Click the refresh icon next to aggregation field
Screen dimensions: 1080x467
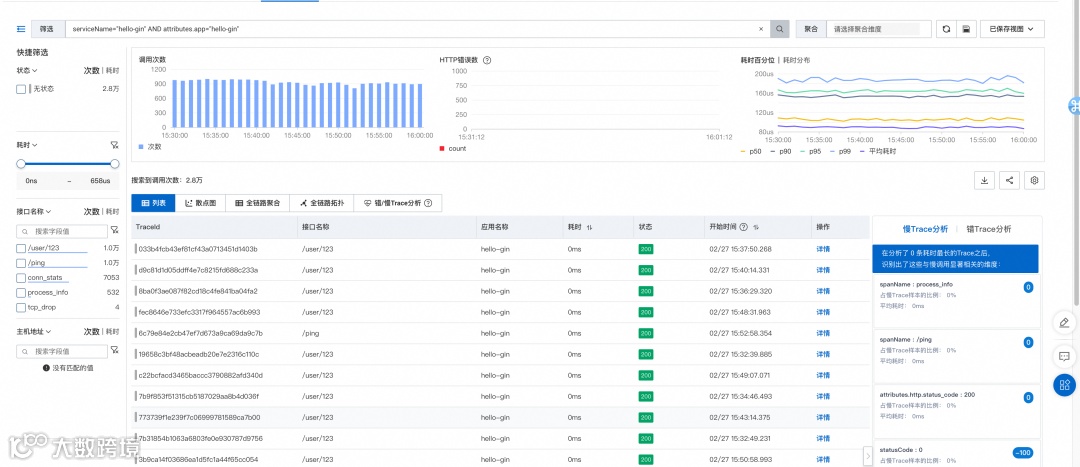click(946, 29)
